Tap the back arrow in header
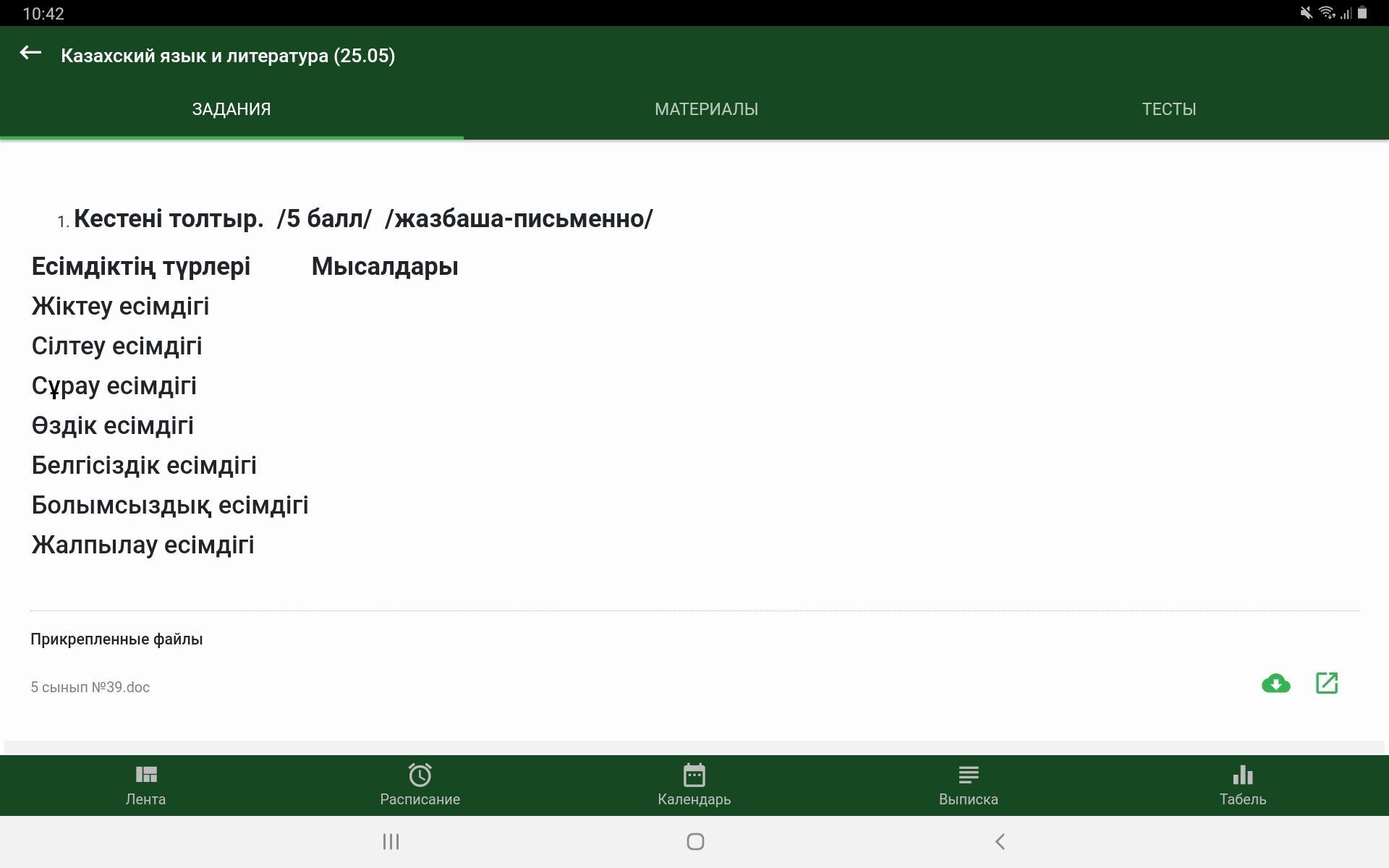 30,53
